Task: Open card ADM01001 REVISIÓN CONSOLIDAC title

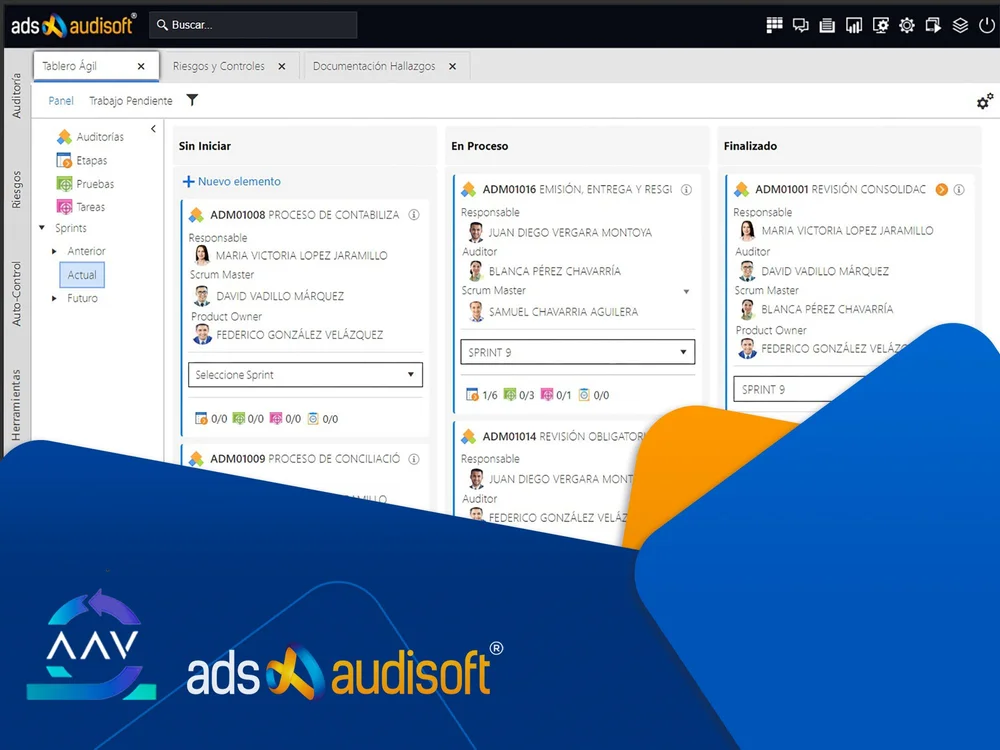Action: [x=841, y=189]
